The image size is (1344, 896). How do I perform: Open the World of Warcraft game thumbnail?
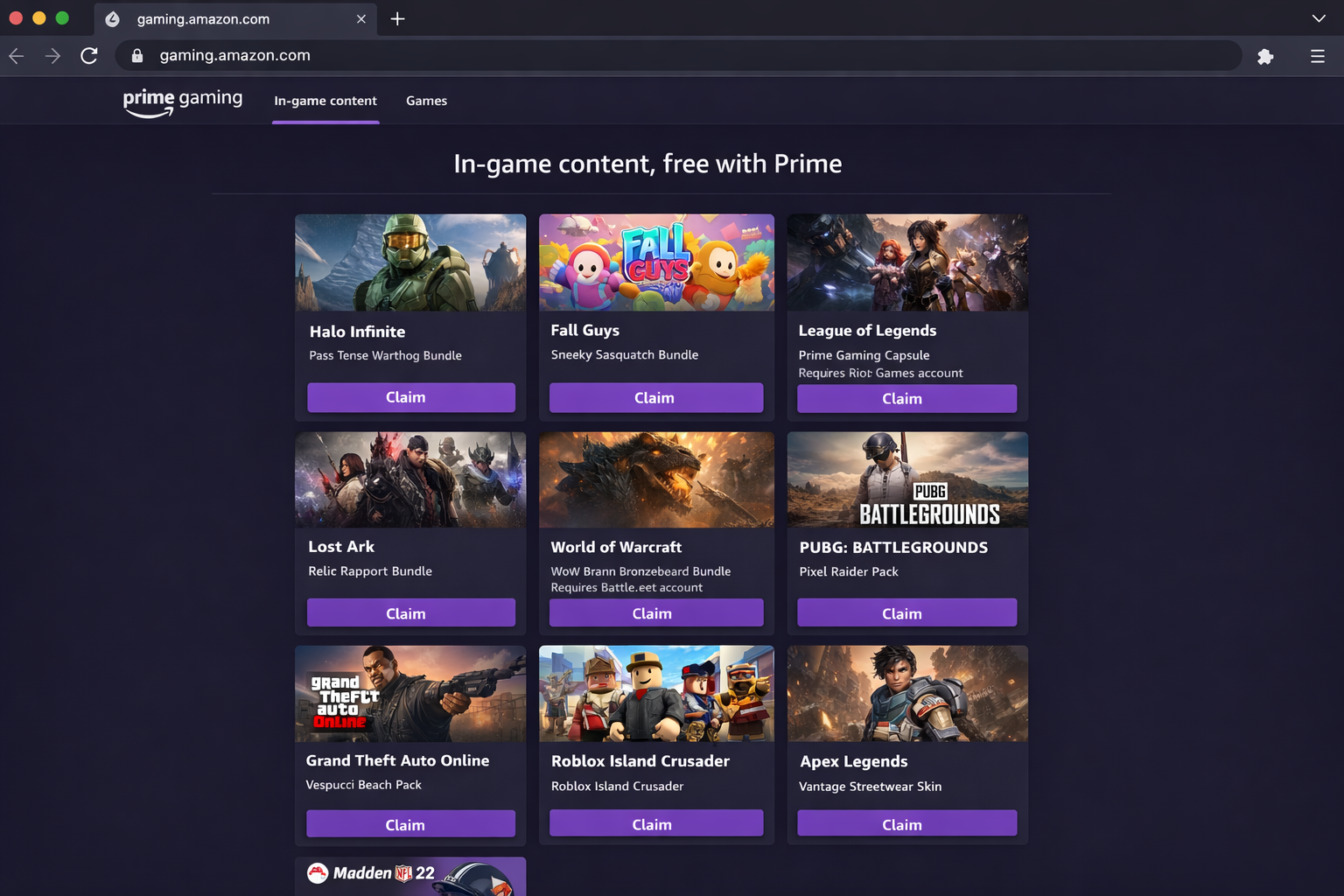point(656,479)
